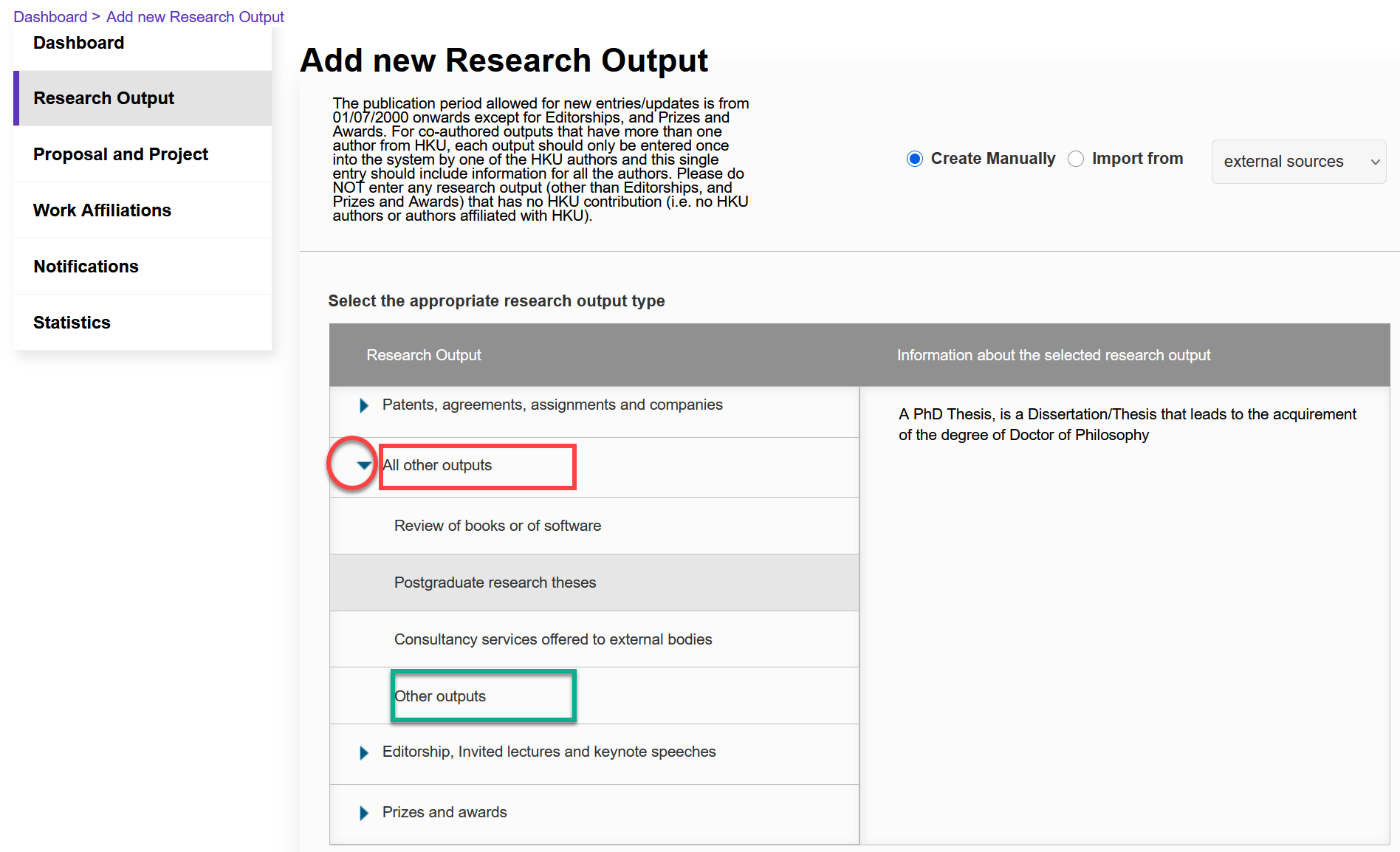Click the Research Output column header
Viewport: 1400px width, 852px height.
pyautogui.click(x=424, y=355)
